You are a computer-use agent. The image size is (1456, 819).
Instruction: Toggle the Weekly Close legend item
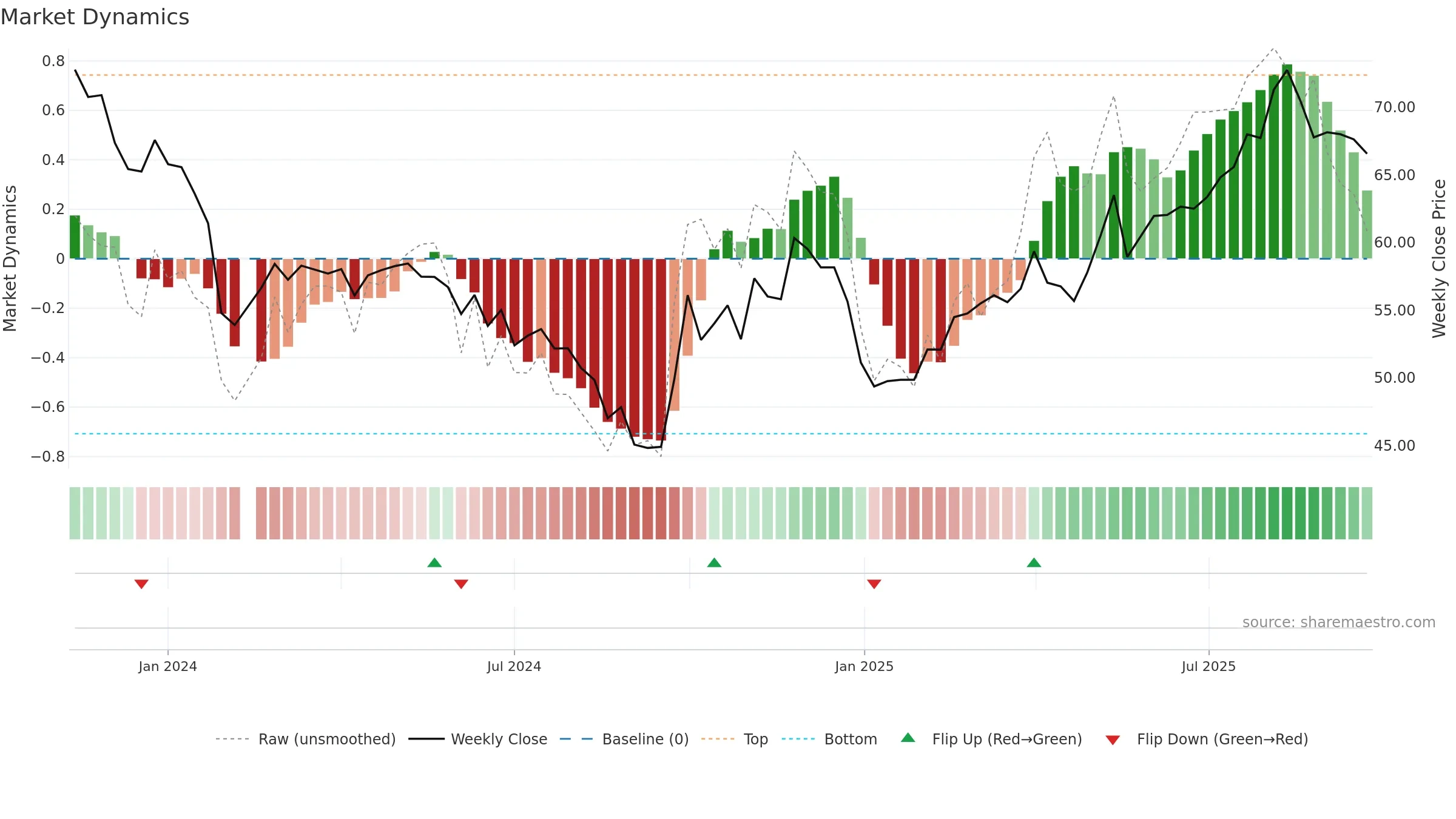[x=478, y=740]
